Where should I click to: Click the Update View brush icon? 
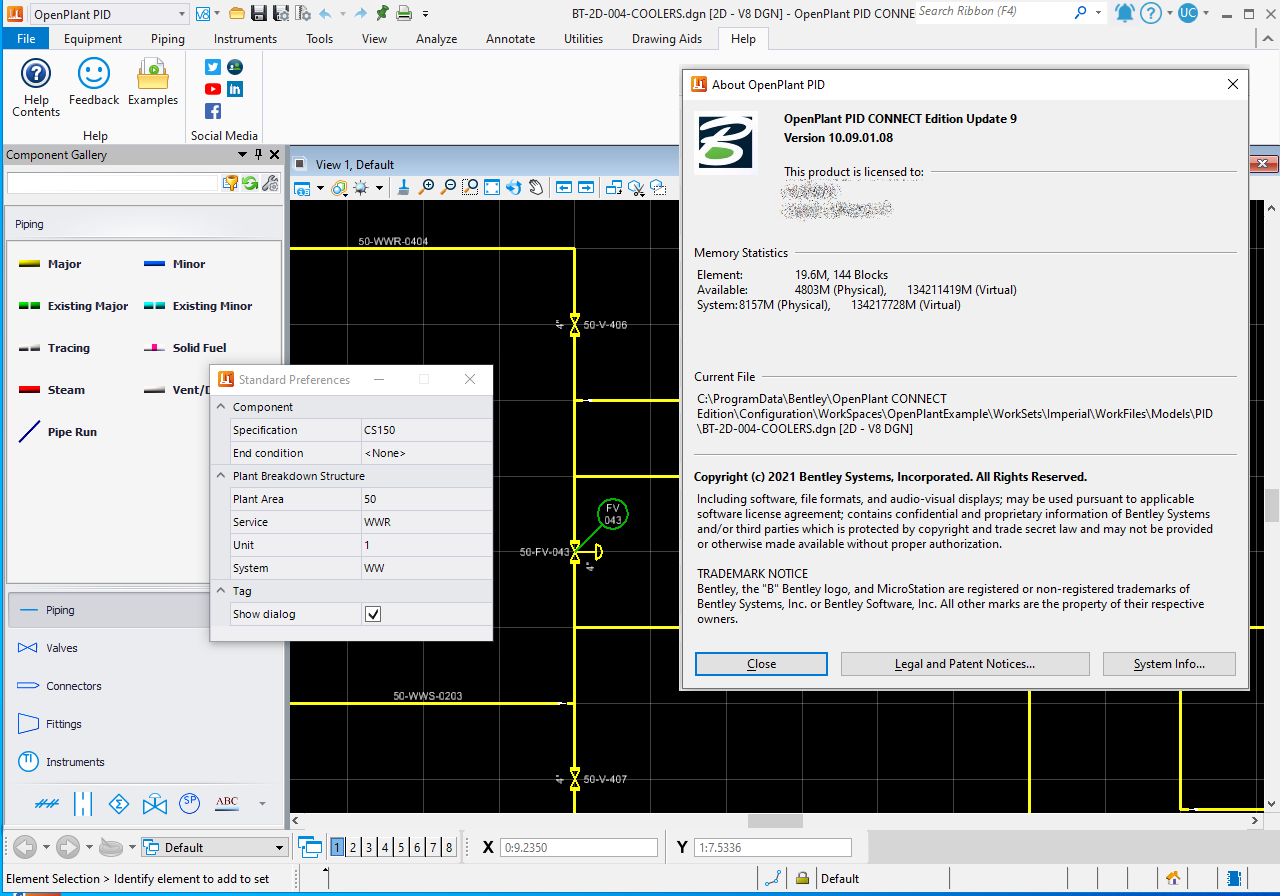click(x=403, y=187)
